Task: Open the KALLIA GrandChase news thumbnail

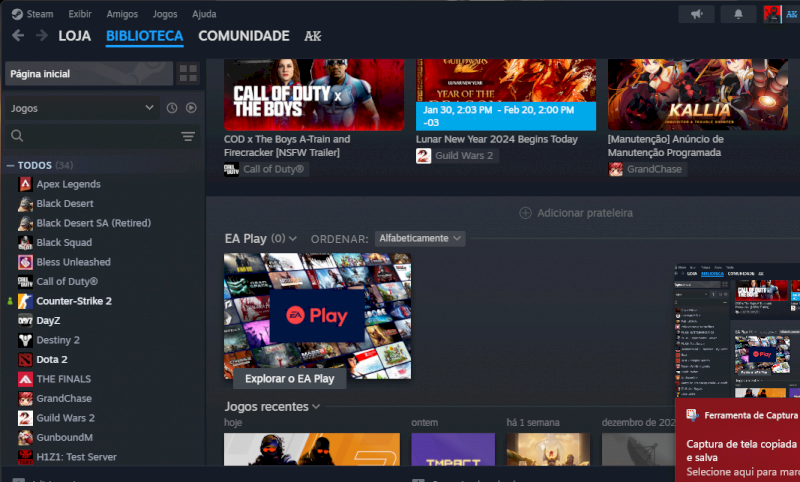Action: (697, 94)
